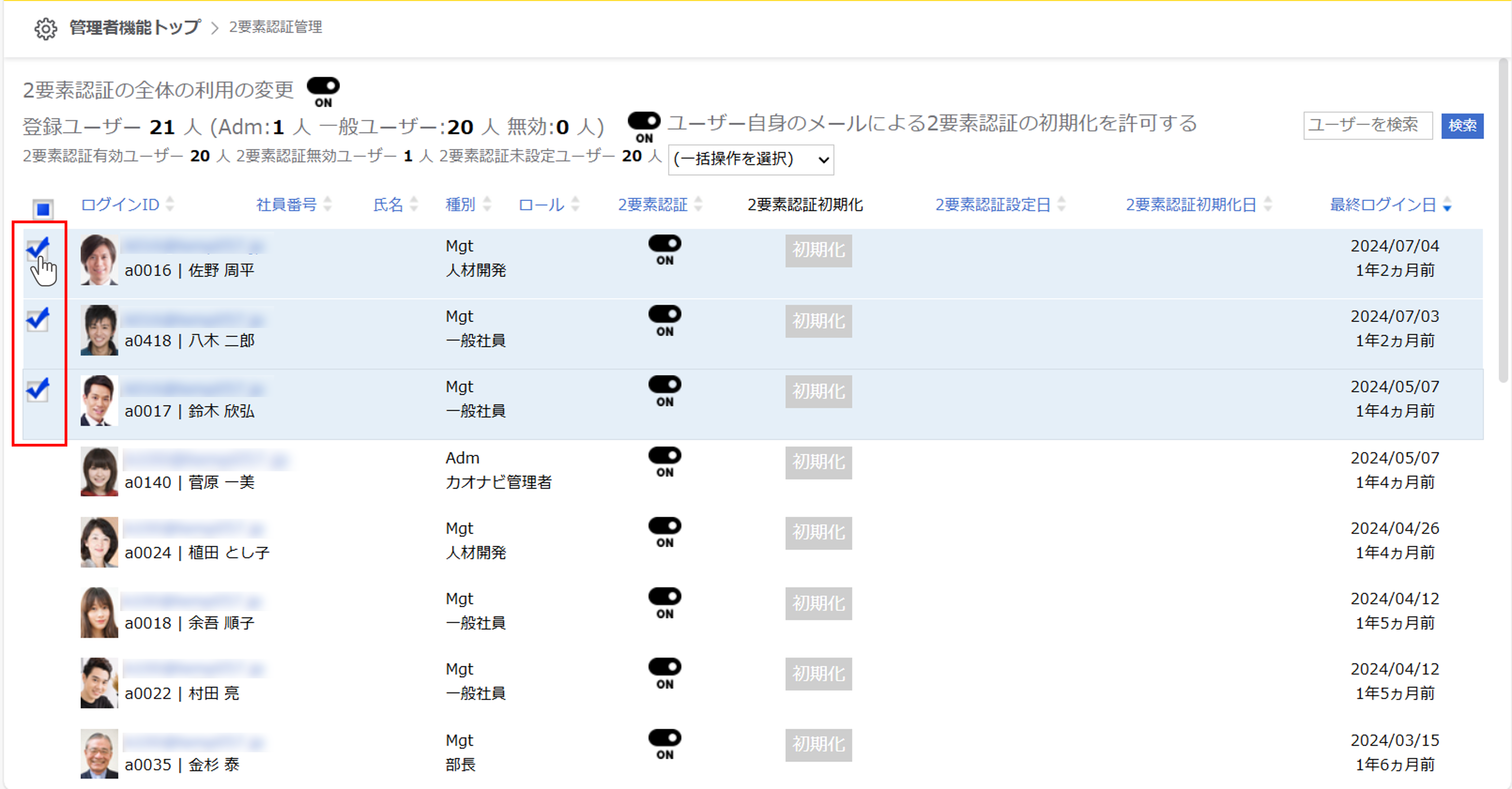Sort by the 2要素認証 column sort icon
1512x789 pixels.
click(x=699, y=204)
